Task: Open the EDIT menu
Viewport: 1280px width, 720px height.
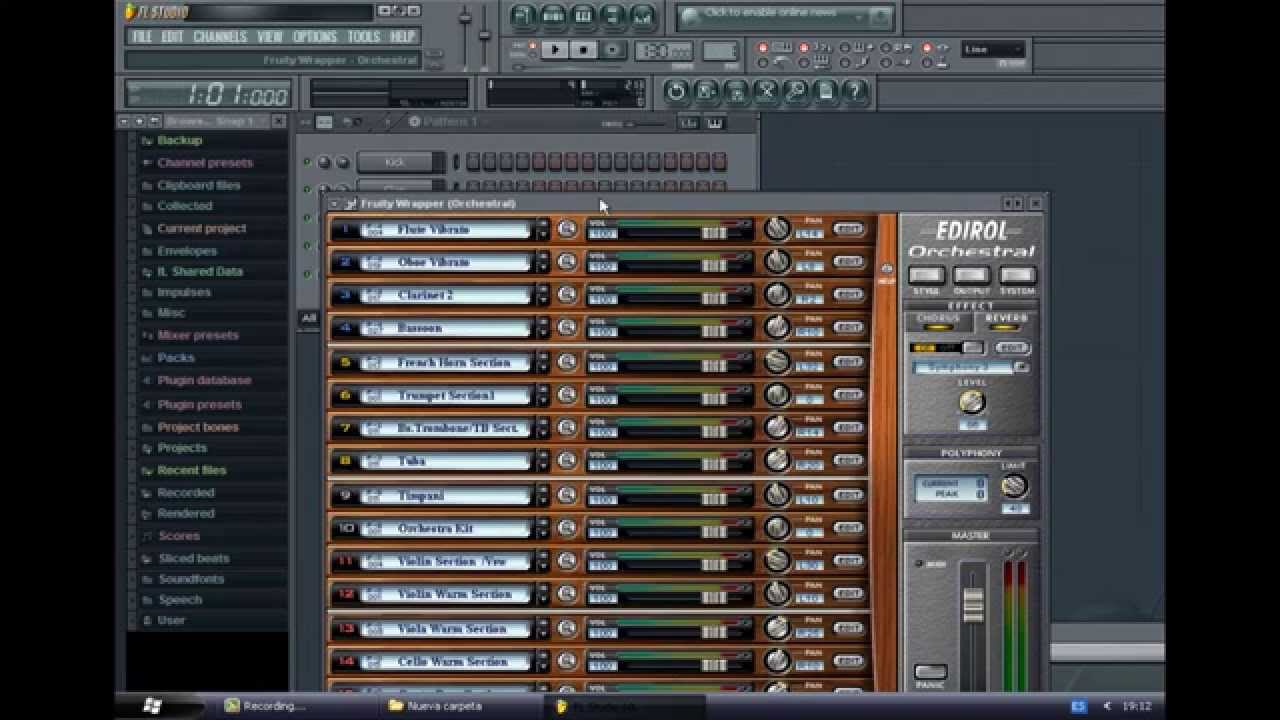Action: click(173, 37)
